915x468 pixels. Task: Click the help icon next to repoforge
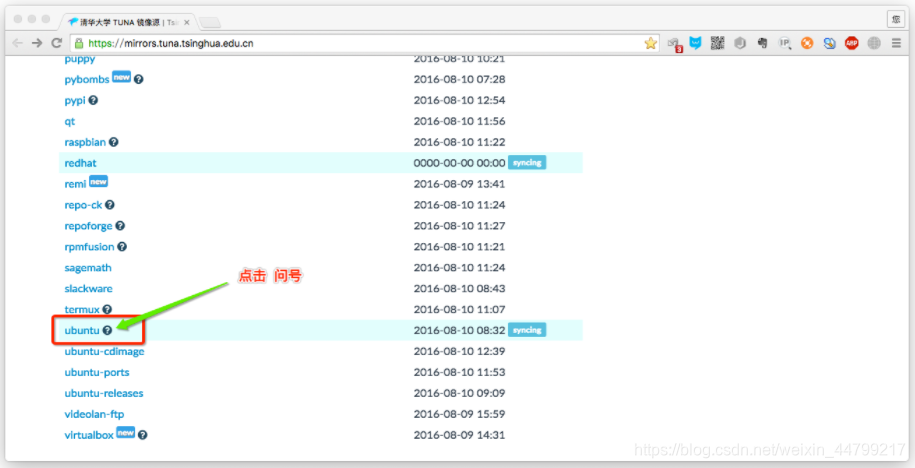(x=120, y=226)
